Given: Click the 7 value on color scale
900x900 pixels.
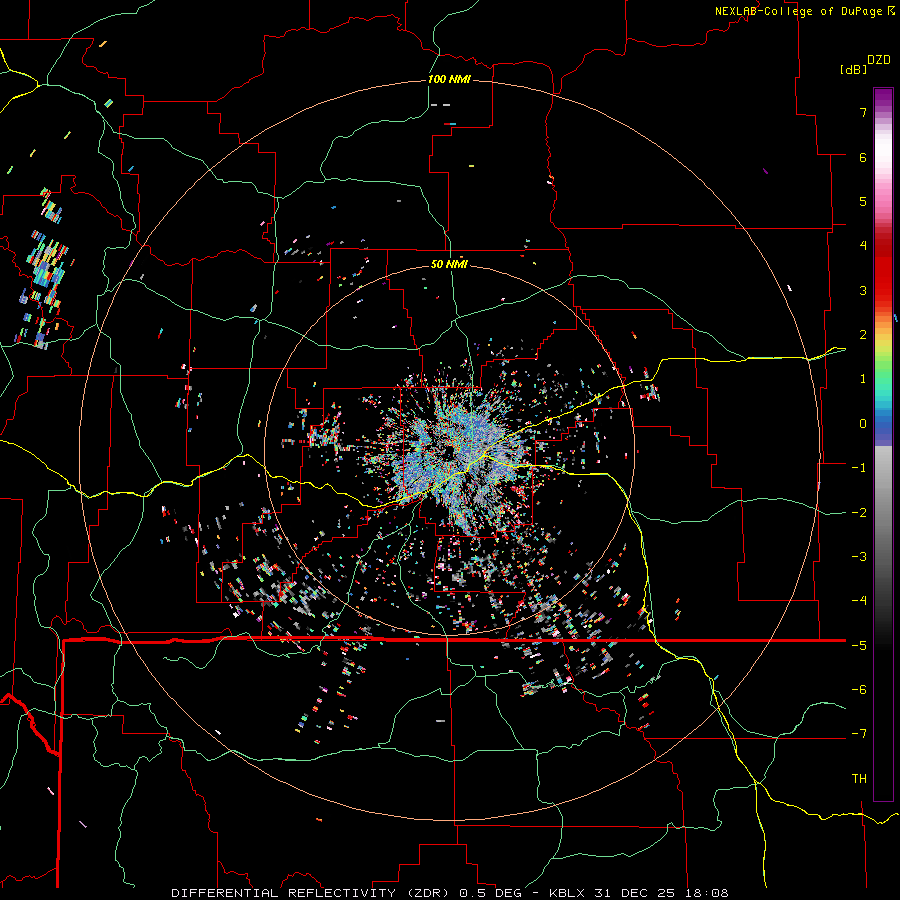Looking at the screenshot, I should pos(863,112).
